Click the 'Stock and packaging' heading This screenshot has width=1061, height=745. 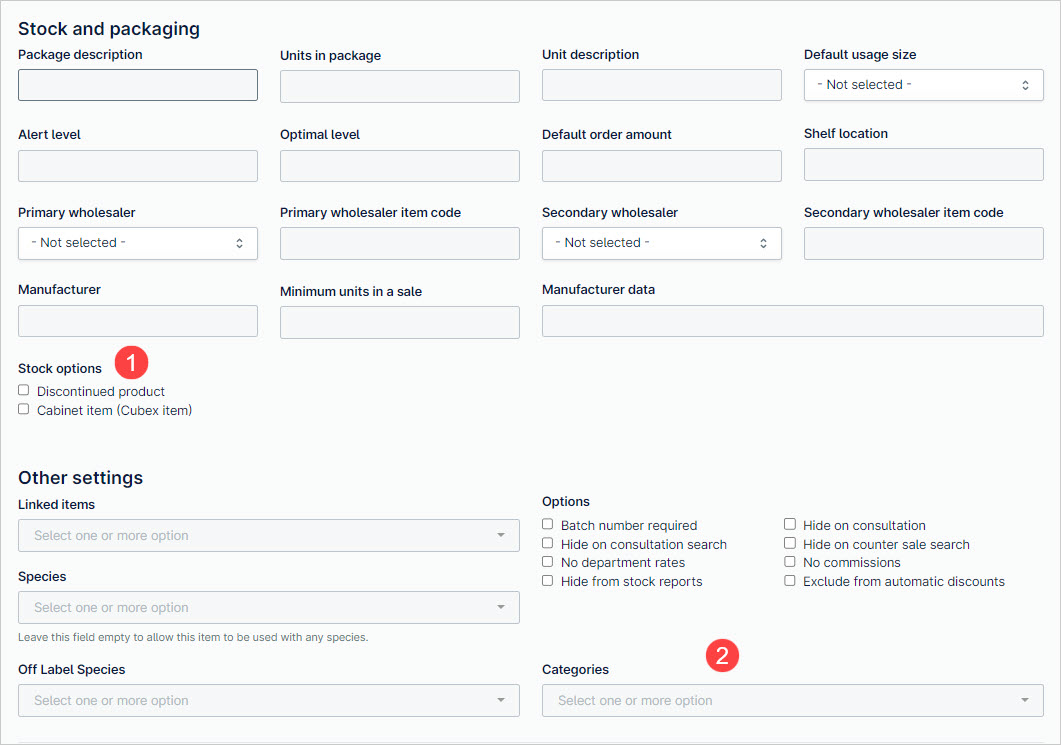click(x=109, y=29)
